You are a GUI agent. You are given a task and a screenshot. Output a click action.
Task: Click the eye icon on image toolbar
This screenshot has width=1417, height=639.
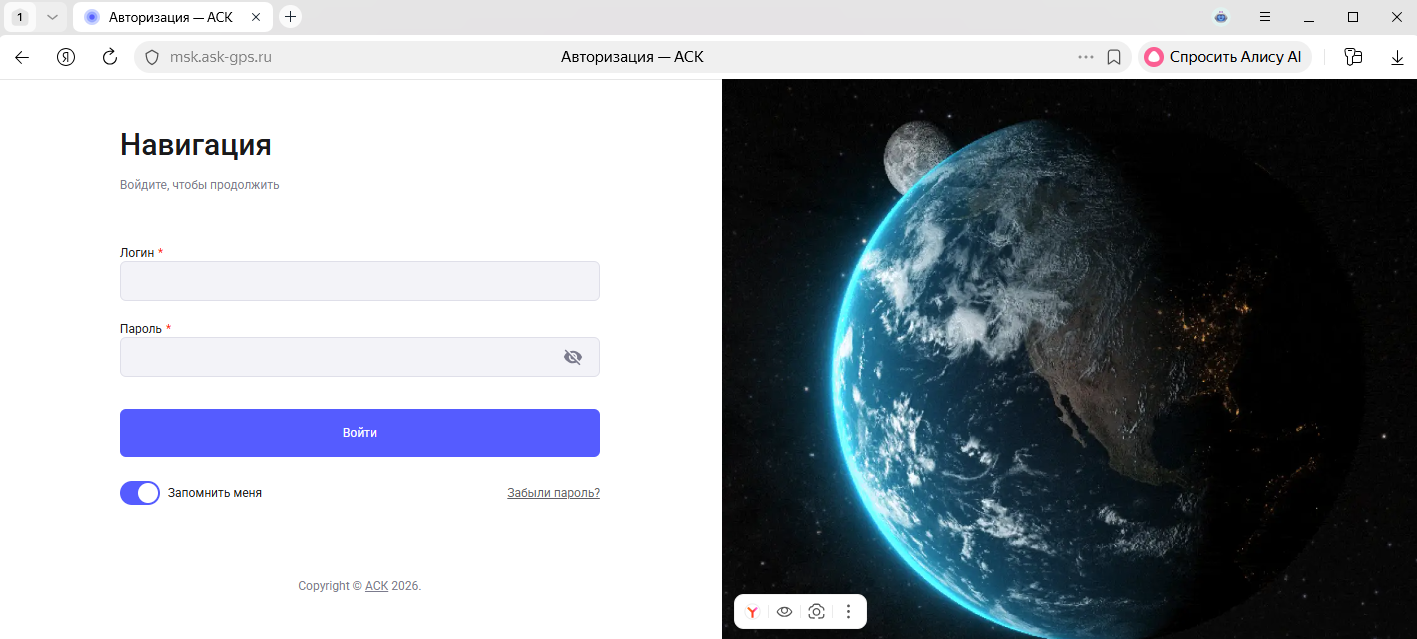[784, 612]
